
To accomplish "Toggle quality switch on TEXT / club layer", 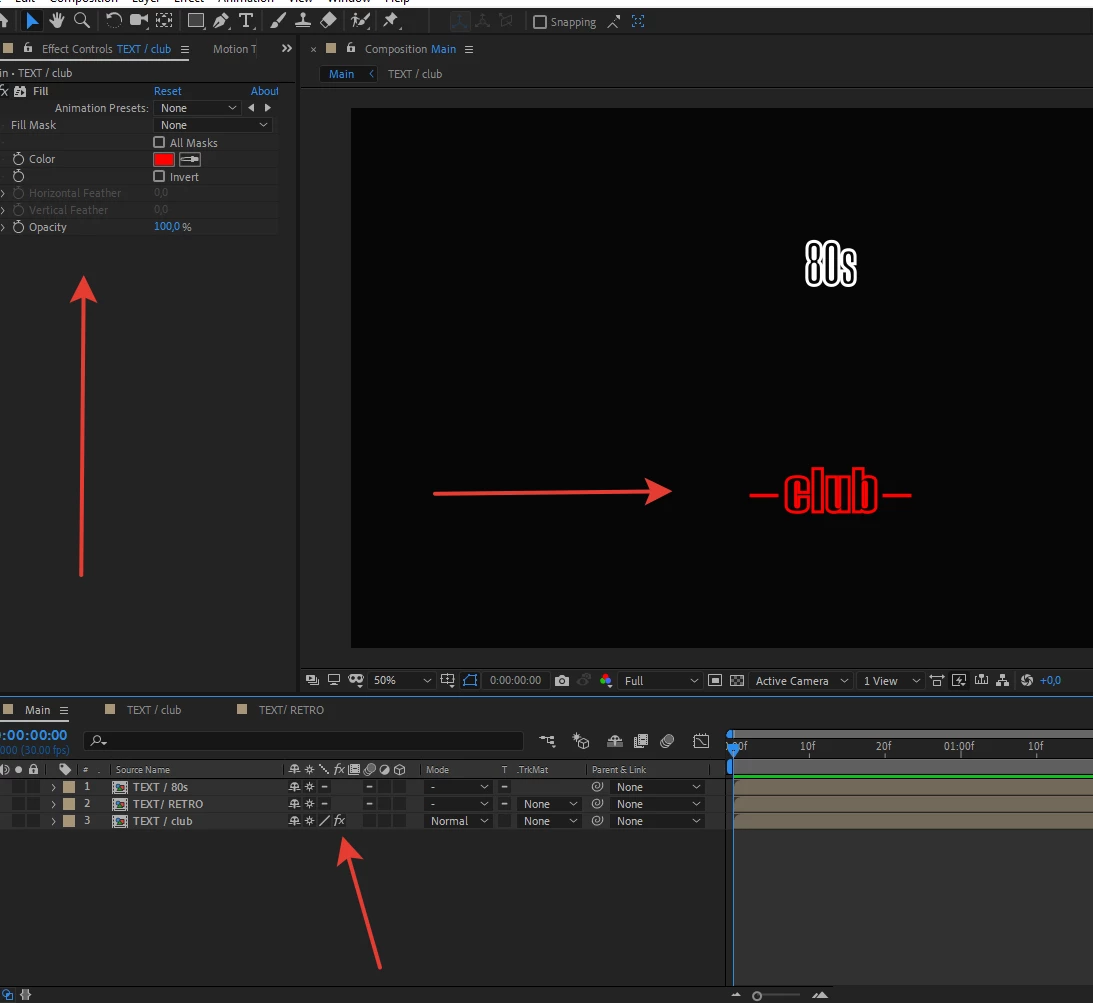I will point(325,821).
